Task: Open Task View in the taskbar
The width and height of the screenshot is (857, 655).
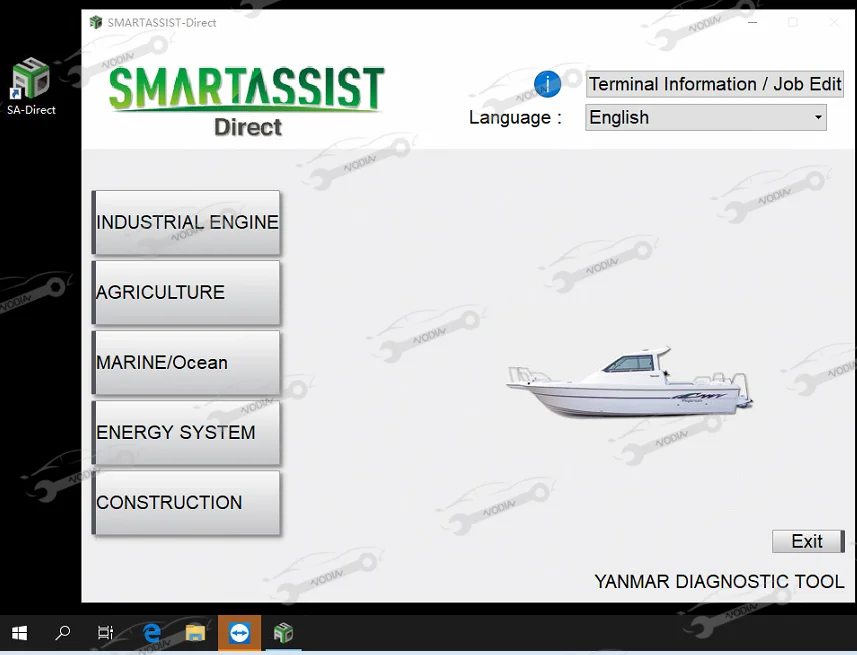Action: click(x=105, y=633)
